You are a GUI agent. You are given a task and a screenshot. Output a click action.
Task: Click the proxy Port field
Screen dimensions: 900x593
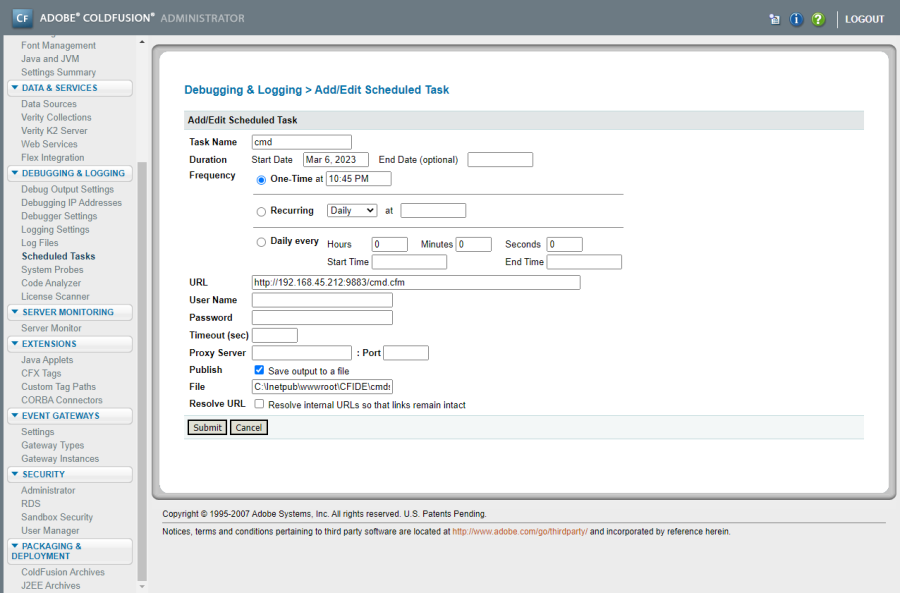click(x=406, y=352)
